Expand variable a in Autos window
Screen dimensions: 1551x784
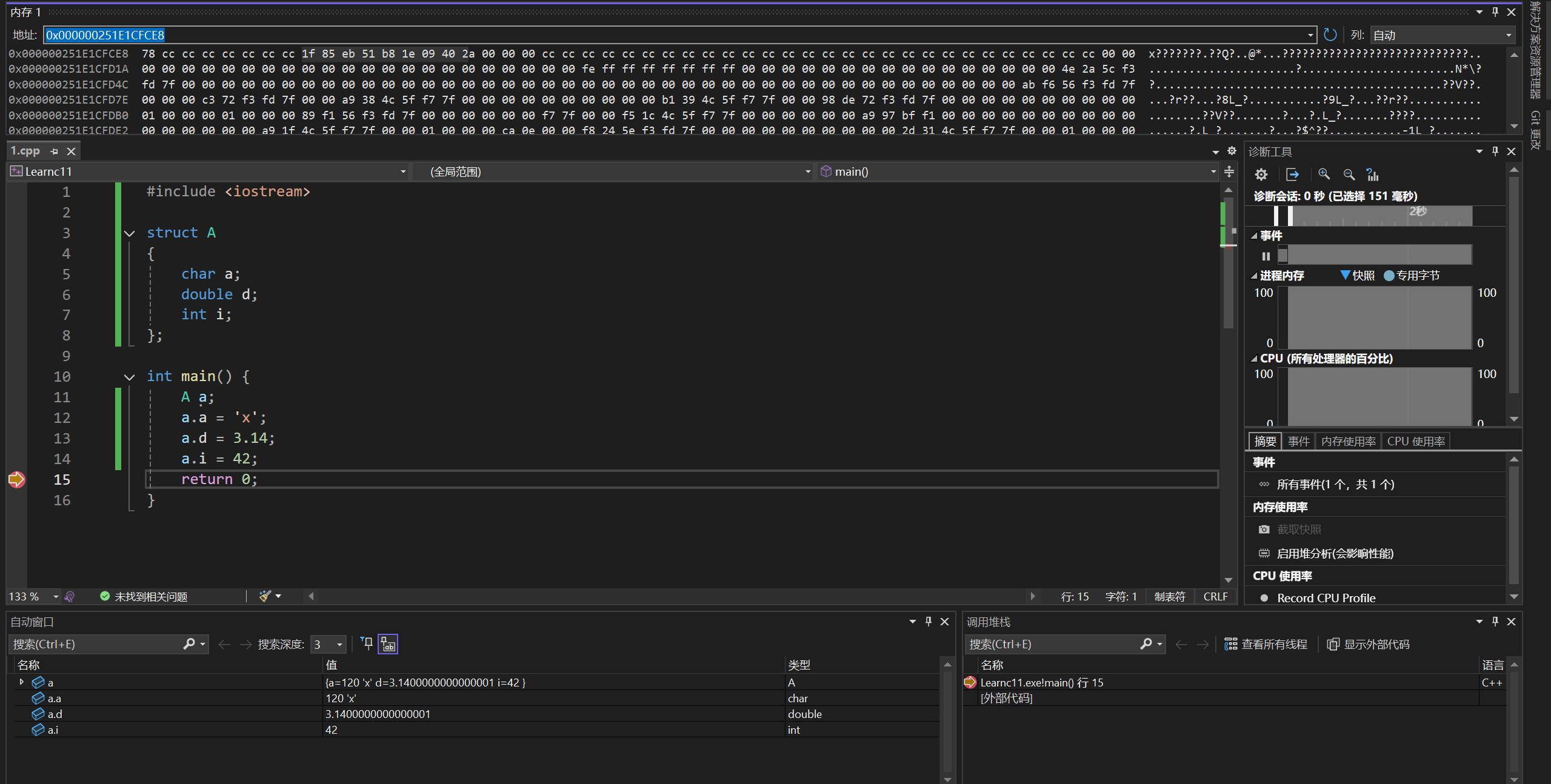tap(22, 682)
